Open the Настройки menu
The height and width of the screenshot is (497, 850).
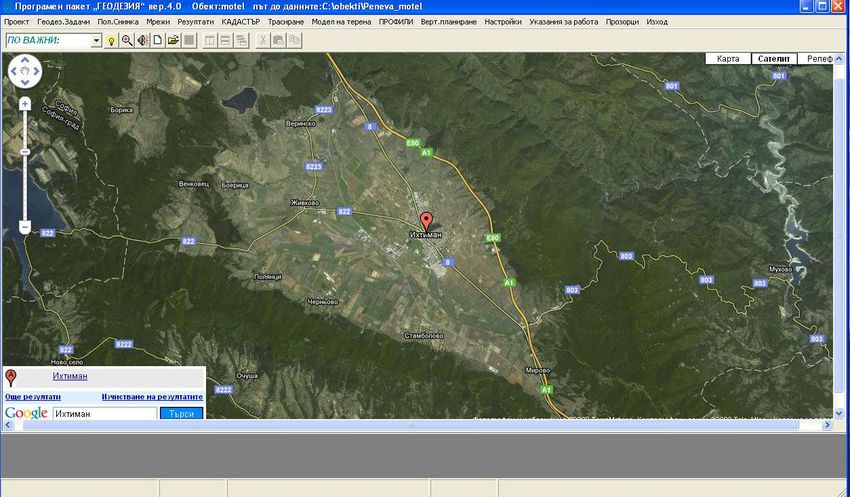coord(503,22)
